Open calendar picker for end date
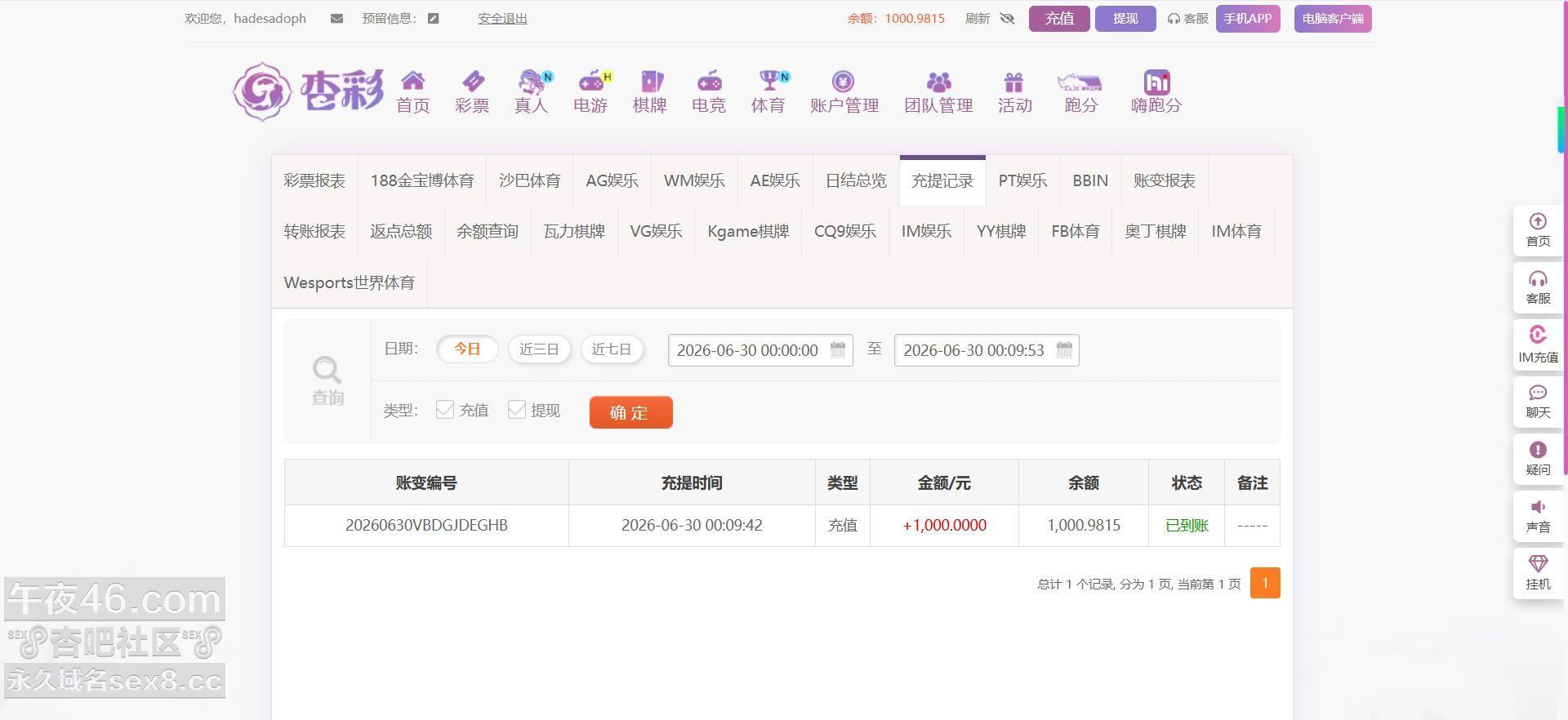This screenshot has height=720, width=1568. (x=1064, y=349)
